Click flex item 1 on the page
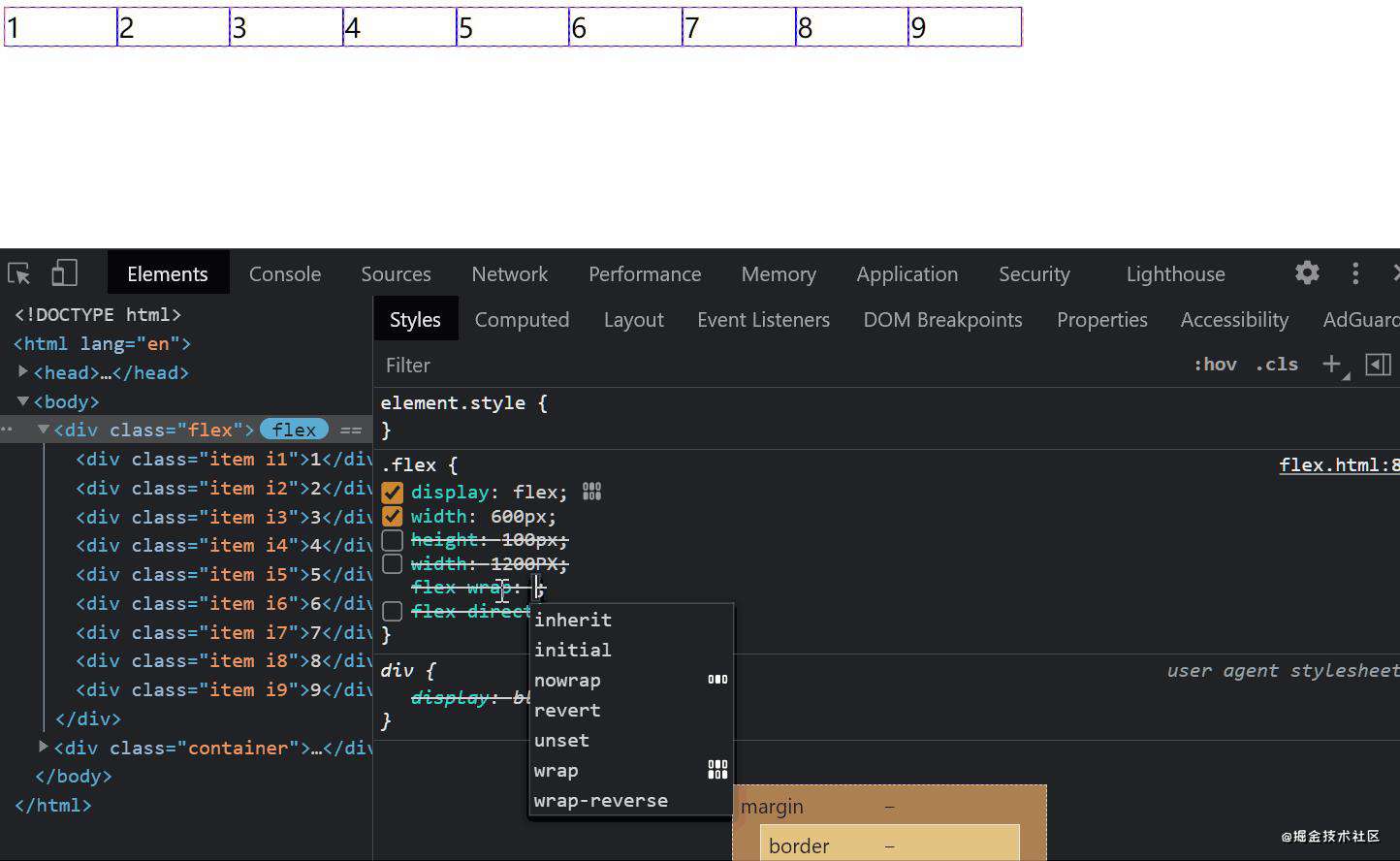1400x861 pixels. click(x=60, y=27)
